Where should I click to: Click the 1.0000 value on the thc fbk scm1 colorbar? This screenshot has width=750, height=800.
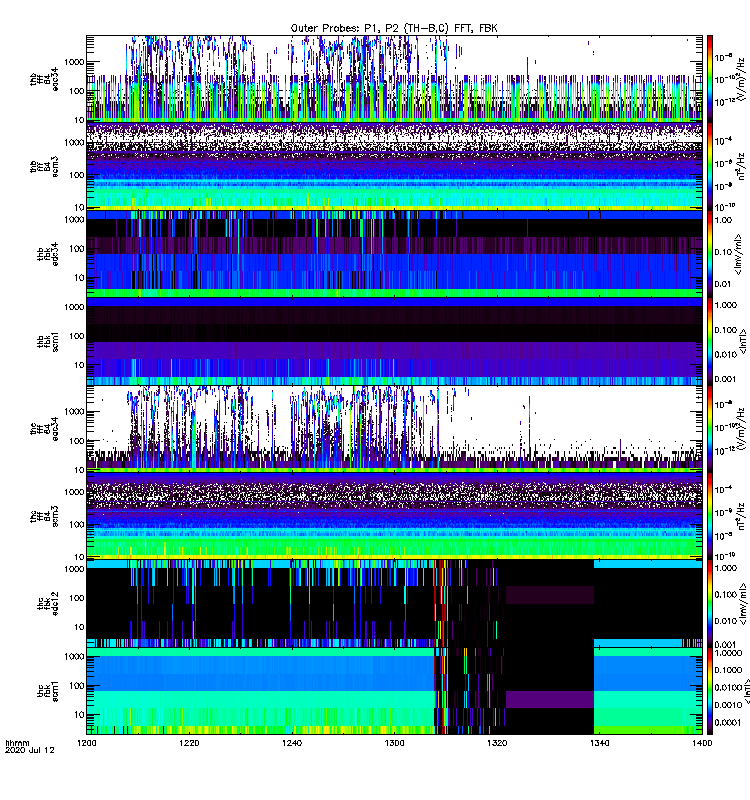728,653
